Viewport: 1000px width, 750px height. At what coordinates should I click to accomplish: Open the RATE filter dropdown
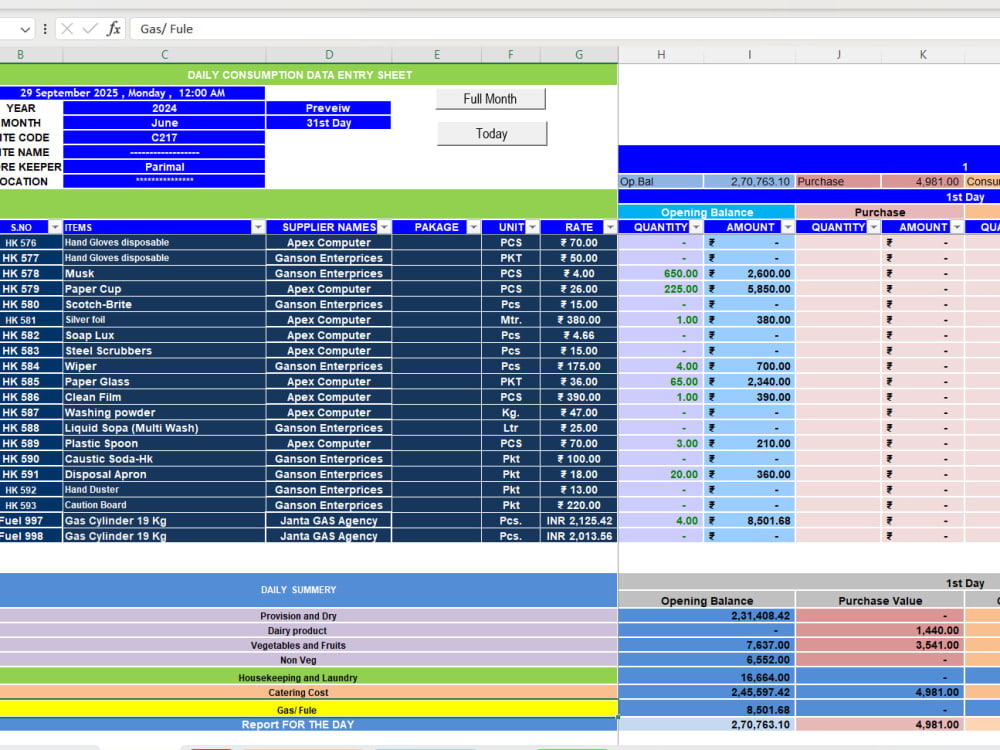(610, 228)
